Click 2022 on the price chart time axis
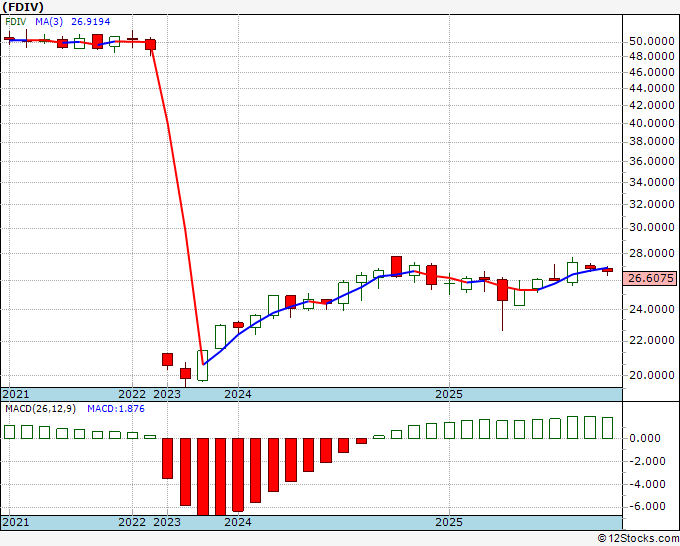The image size is (680, 546). pos(132,394)
